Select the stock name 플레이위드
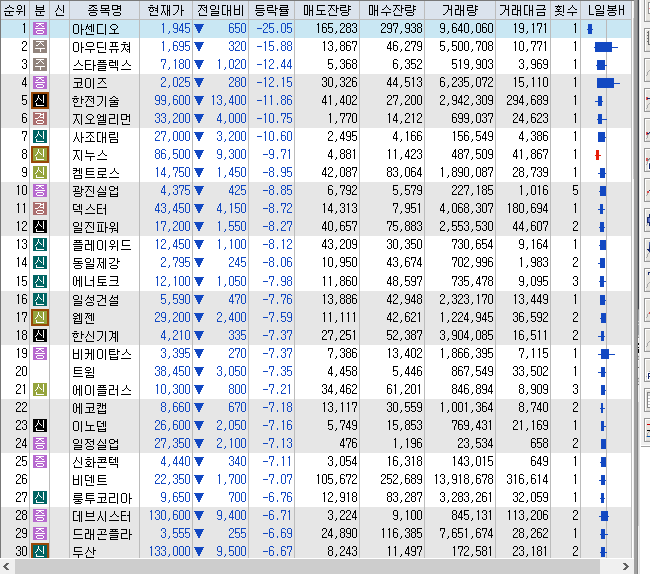This screenshot has height=574, width=650. click(x=102, y=245)
